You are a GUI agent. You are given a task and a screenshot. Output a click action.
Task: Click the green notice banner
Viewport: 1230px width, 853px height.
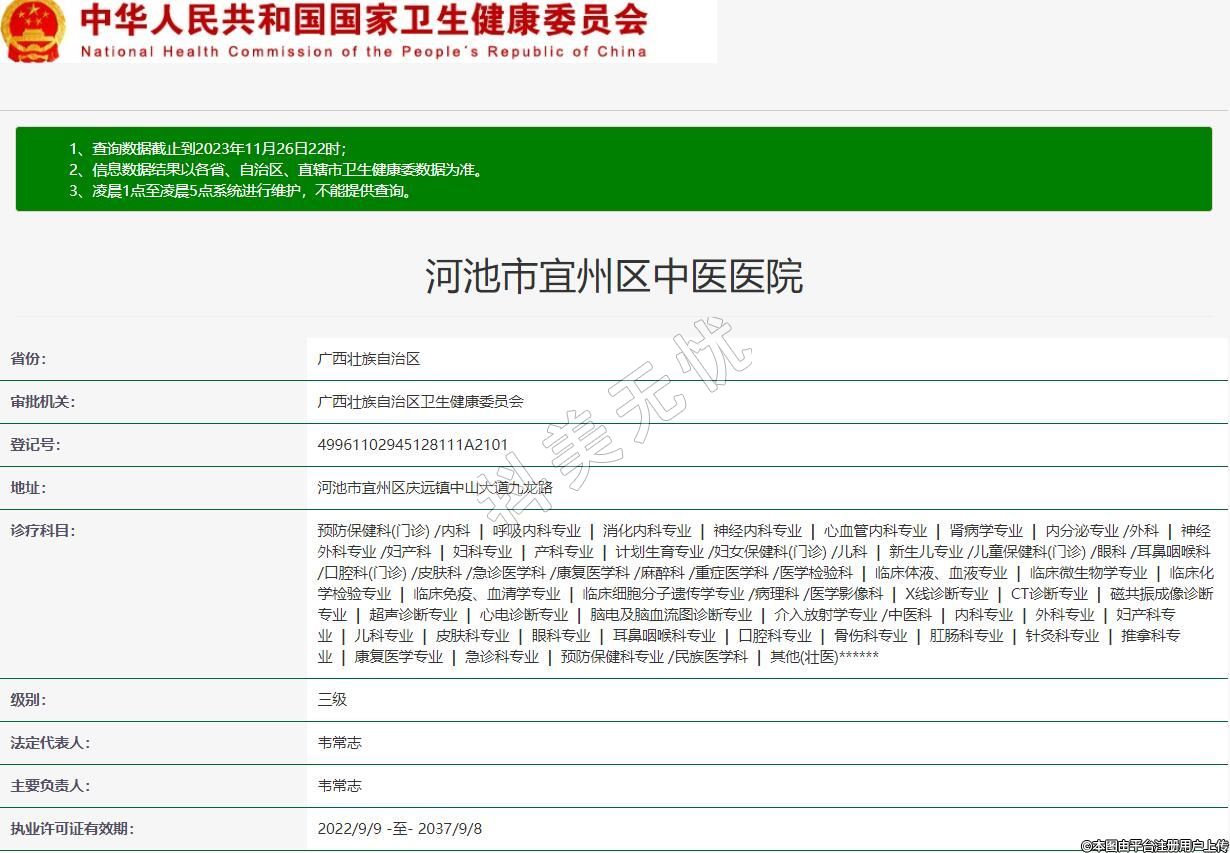613,168
